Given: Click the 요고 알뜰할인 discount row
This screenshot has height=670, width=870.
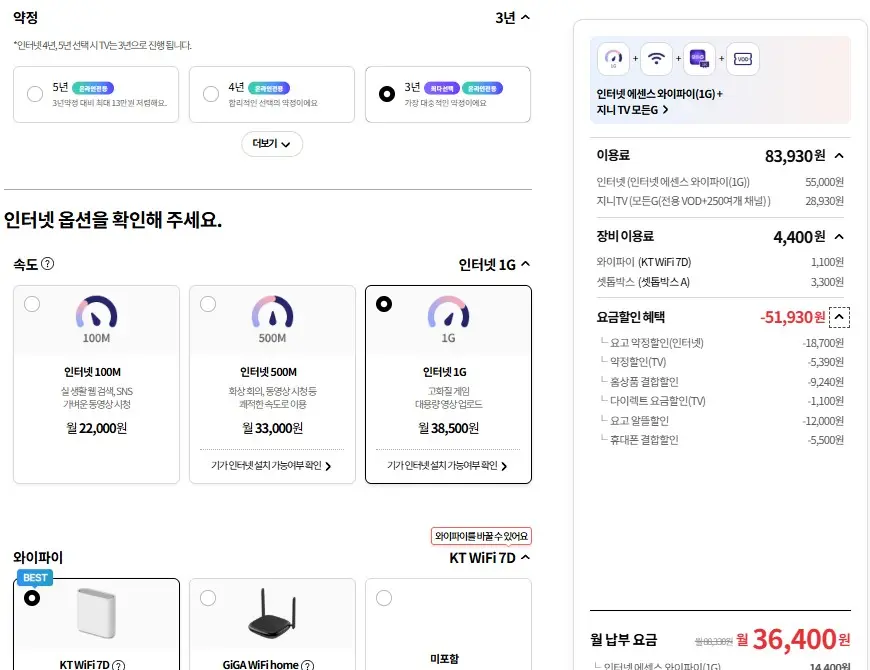Looking at the screenshot, I should [x=720, y=420].
